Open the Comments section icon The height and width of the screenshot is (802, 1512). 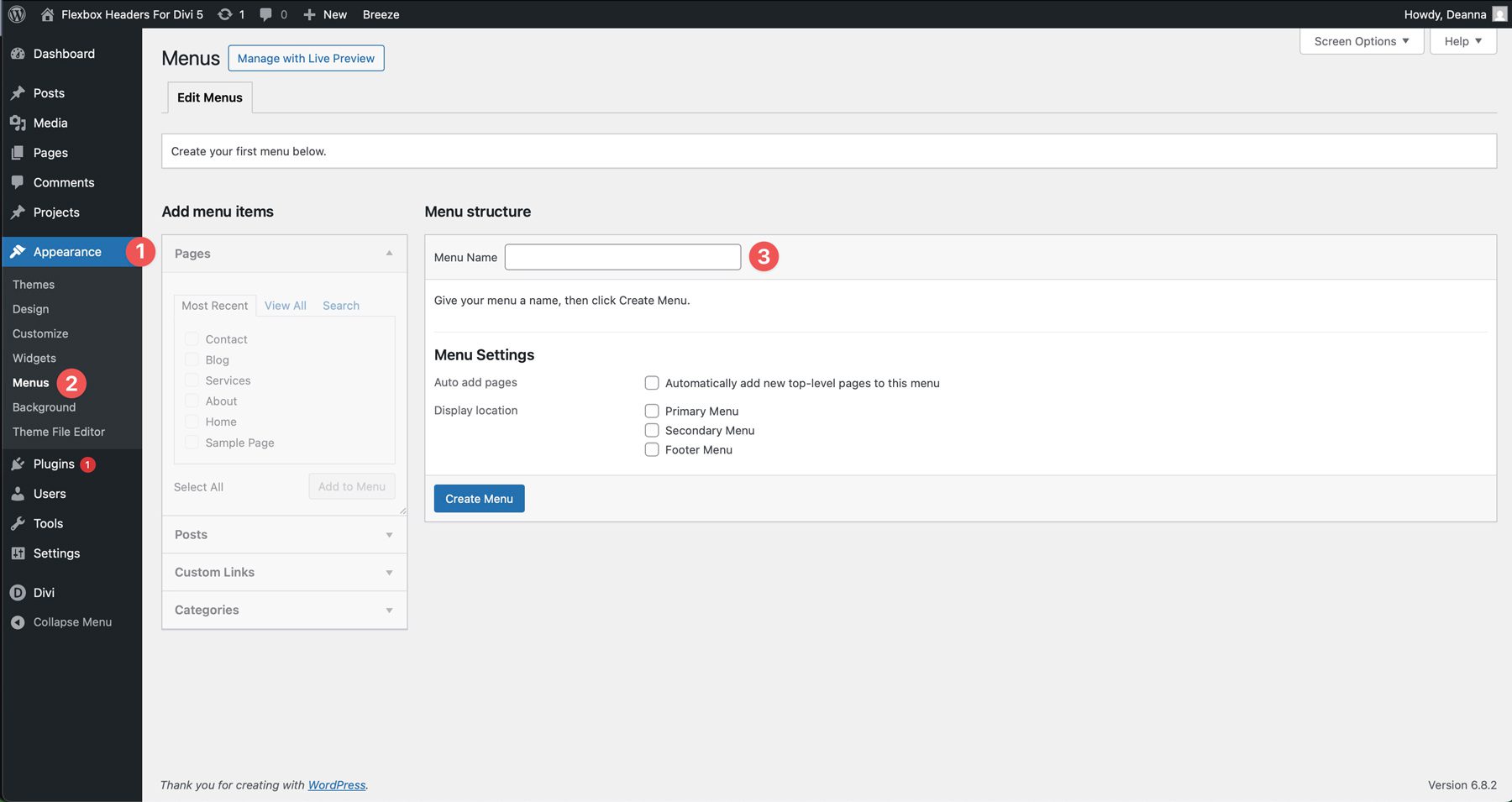[x=18, y=182]
